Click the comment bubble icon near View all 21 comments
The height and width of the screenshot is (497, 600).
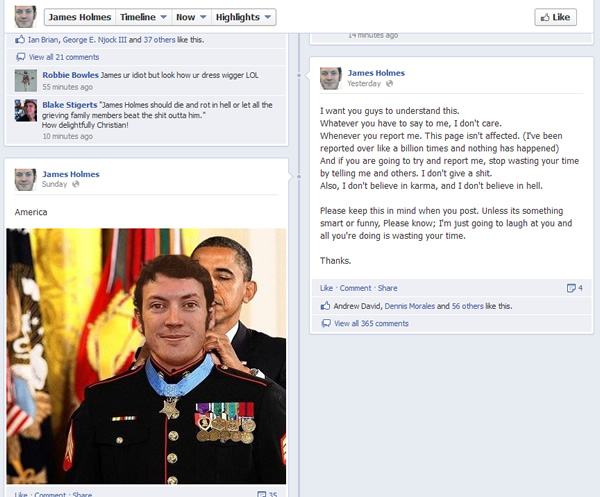[x=21, y=57]
